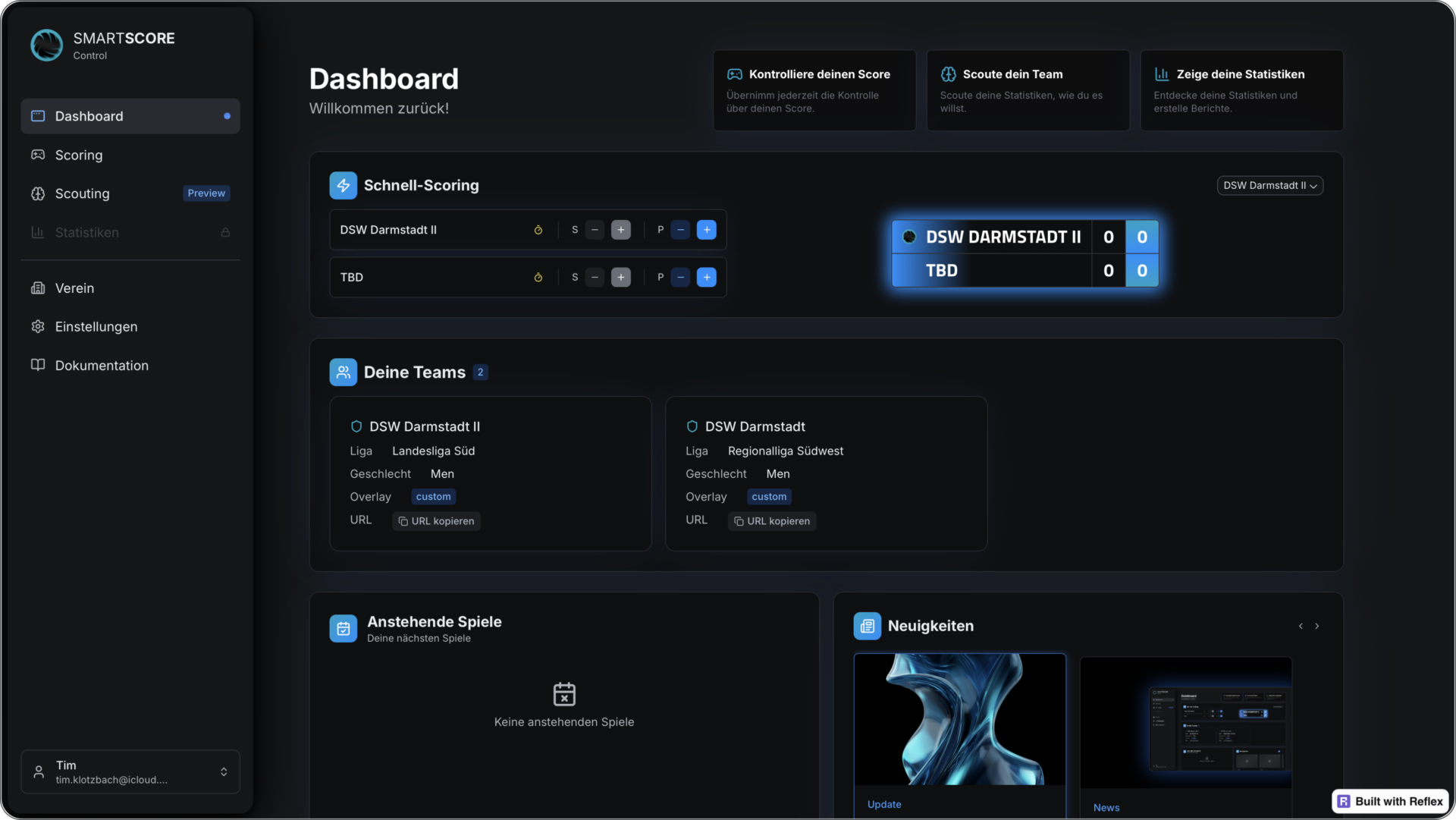Click the Neuigkeiten newspaper icon
This screenshot has width=1456, height=820.
(x=867, y=627)
